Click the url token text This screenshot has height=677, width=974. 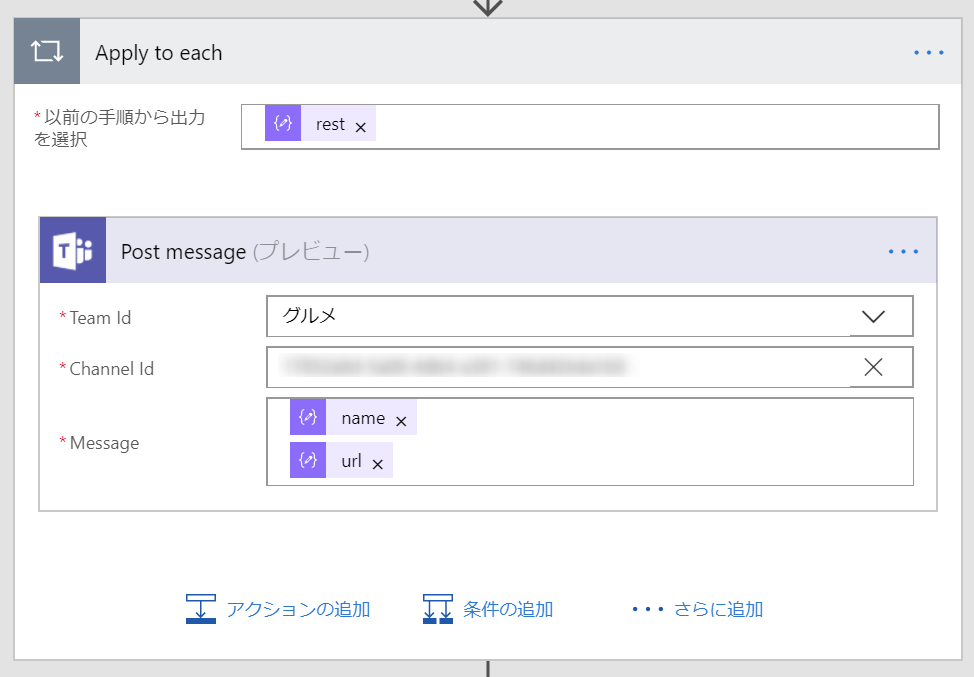click(352, 461)
